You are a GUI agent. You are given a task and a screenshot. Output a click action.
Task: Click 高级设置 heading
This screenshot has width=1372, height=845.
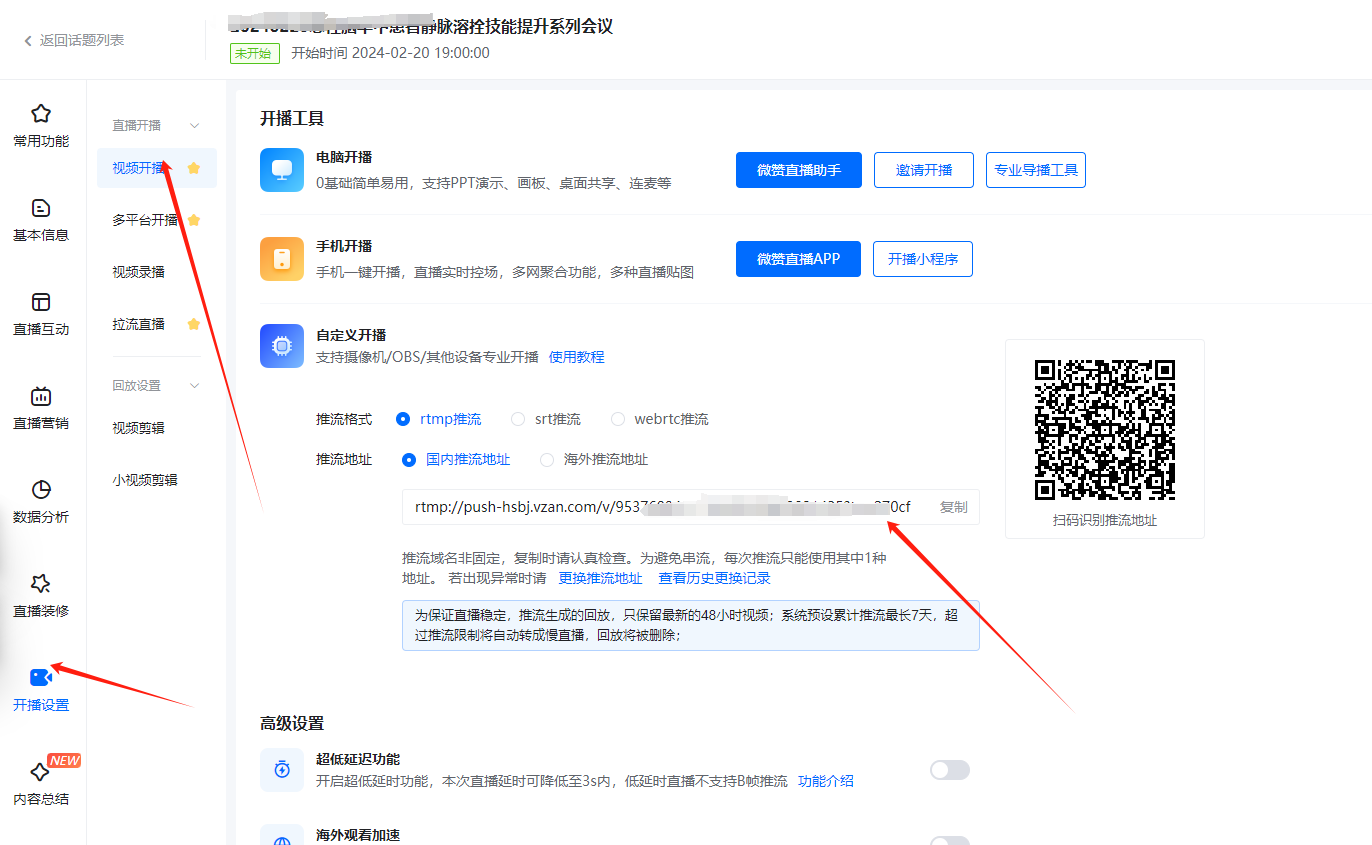(x=292, y=723)
